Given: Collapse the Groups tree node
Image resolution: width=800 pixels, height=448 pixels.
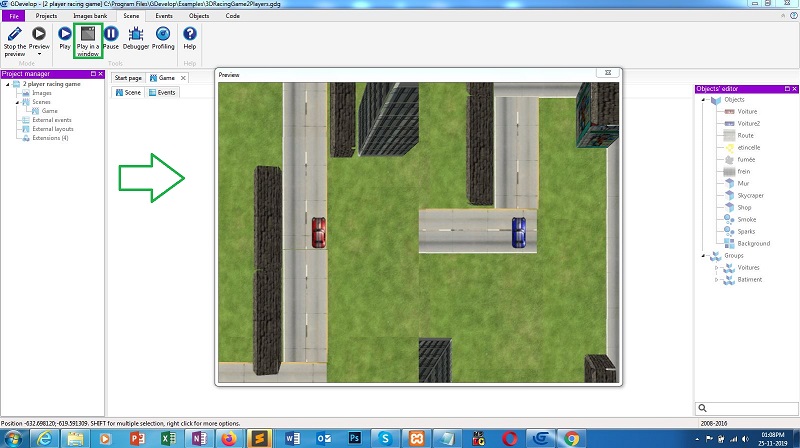Looking at the screenshot, I should click(703, 256).
